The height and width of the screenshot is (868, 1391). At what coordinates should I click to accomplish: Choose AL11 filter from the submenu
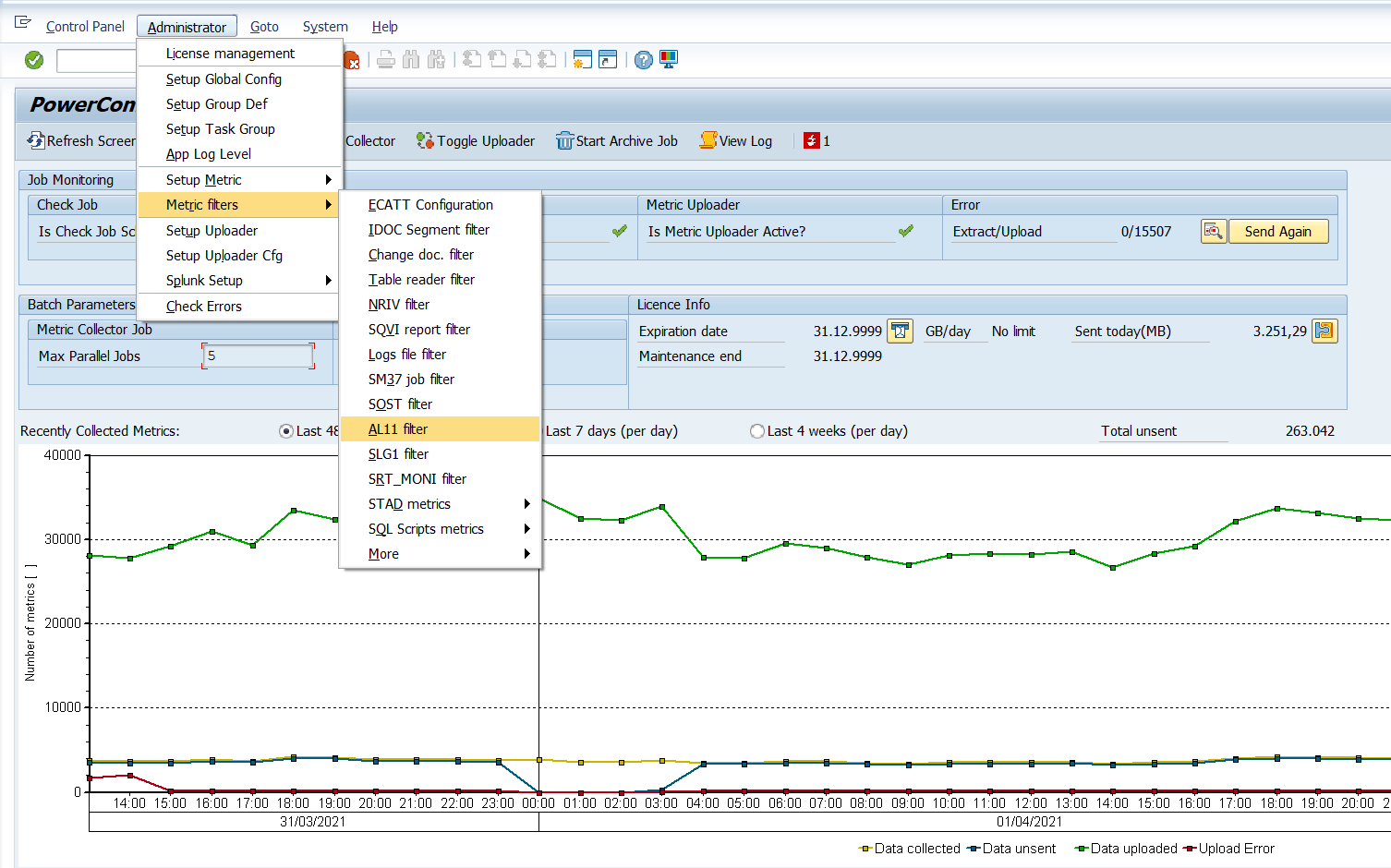point(398,429)
